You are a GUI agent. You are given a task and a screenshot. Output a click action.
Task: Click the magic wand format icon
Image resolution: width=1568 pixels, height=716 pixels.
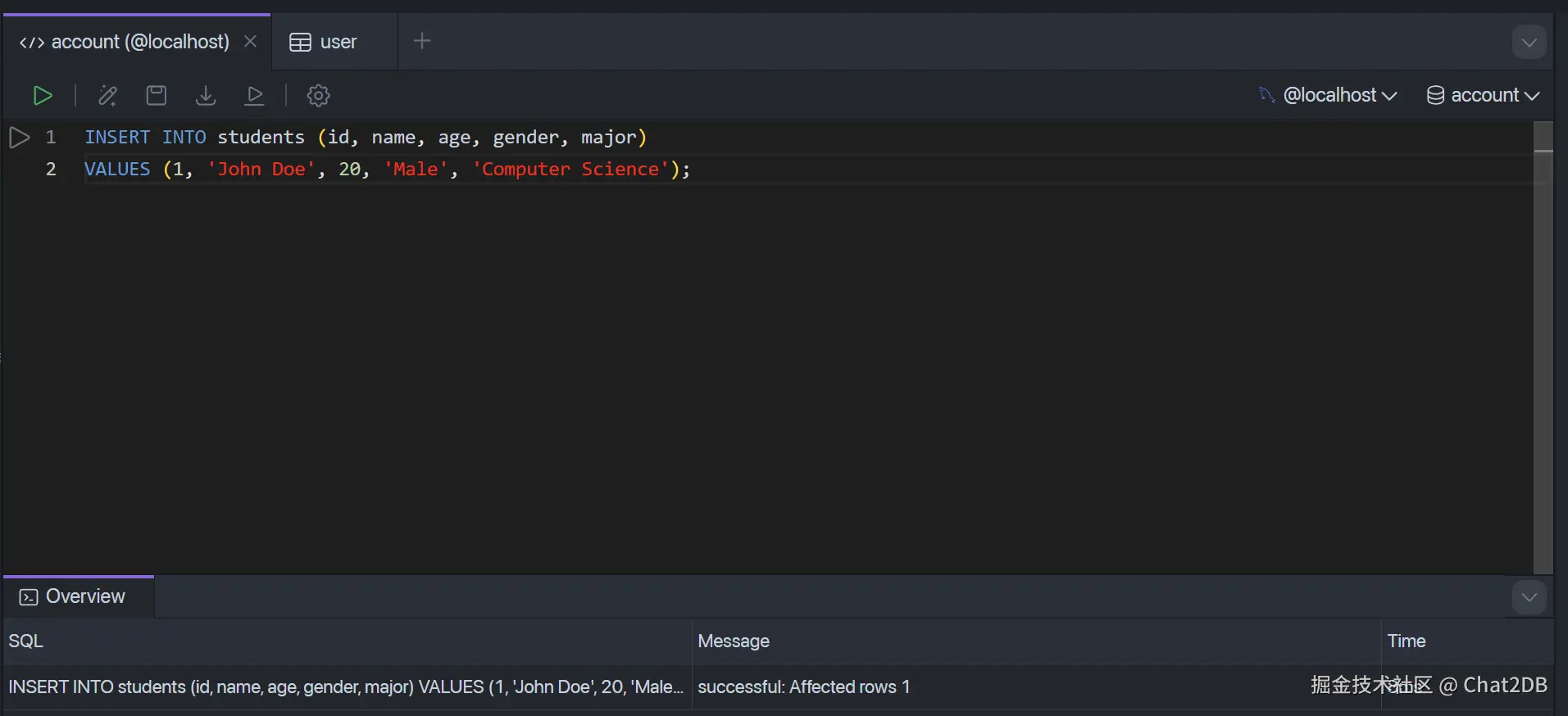[107, 96]
